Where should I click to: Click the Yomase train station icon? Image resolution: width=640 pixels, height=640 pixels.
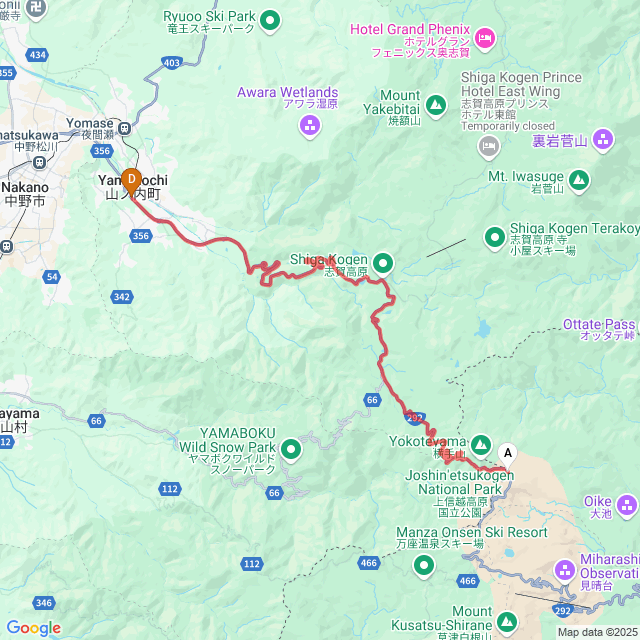click(124, 129)
